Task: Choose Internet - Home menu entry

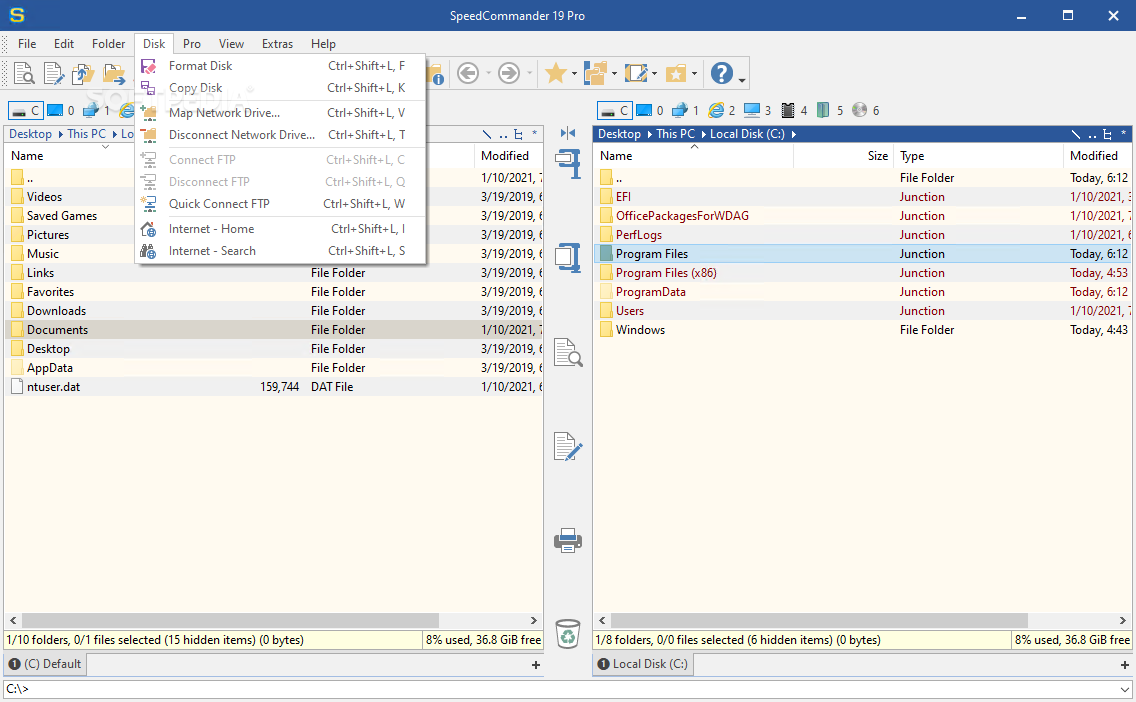Action: 280,229
